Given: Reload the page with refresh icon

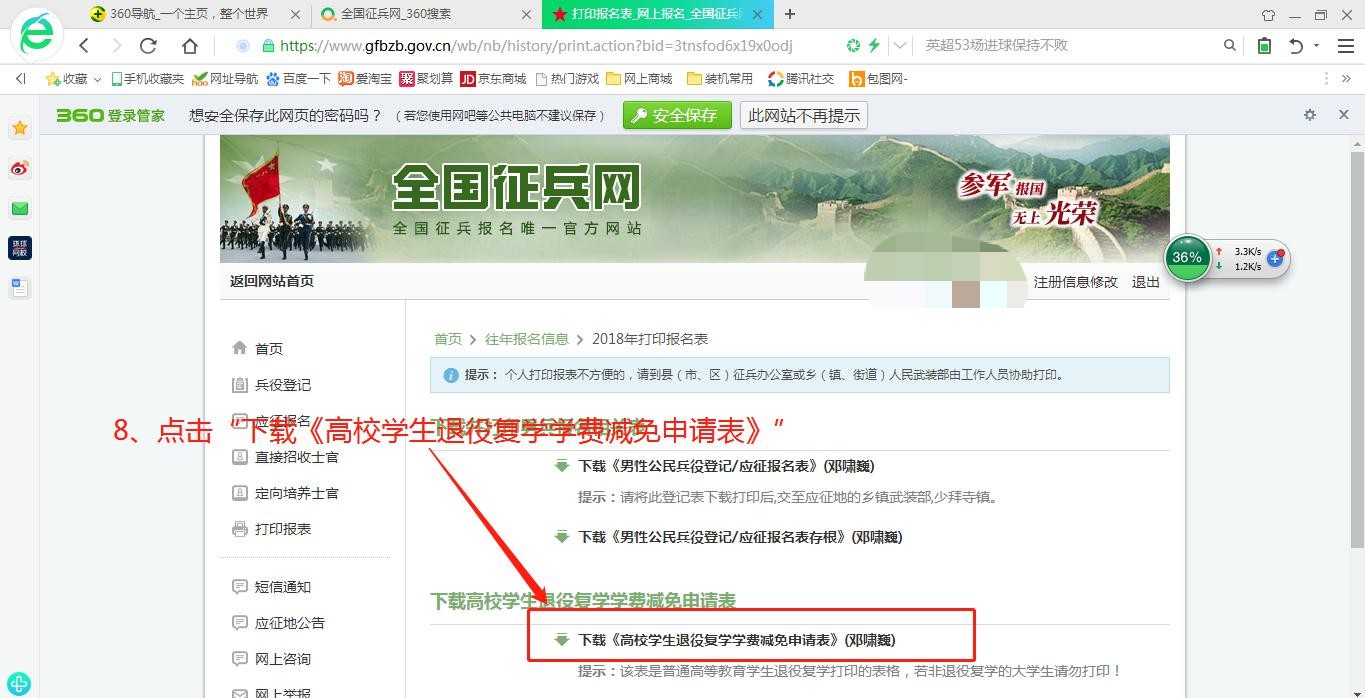Looking at the screenshot, I should click(148, 46).
